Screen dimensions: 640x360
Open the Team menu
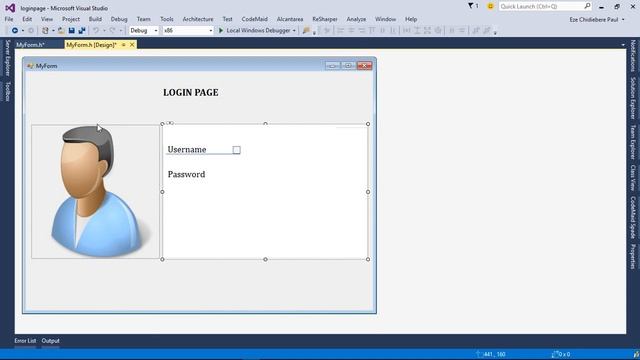coord(143,19)
